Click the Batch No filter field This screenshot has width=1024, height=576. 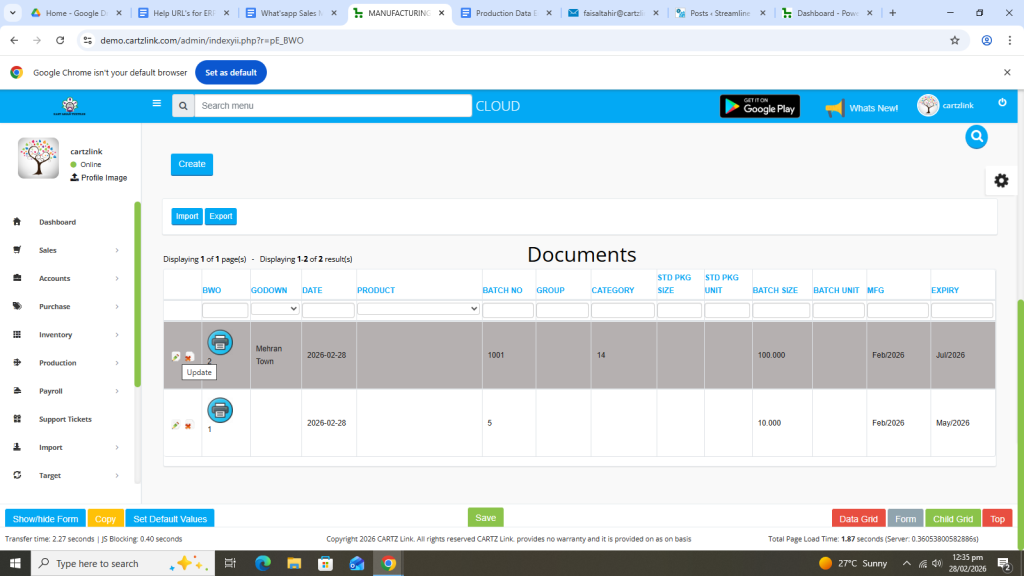(x=507, y=310)
